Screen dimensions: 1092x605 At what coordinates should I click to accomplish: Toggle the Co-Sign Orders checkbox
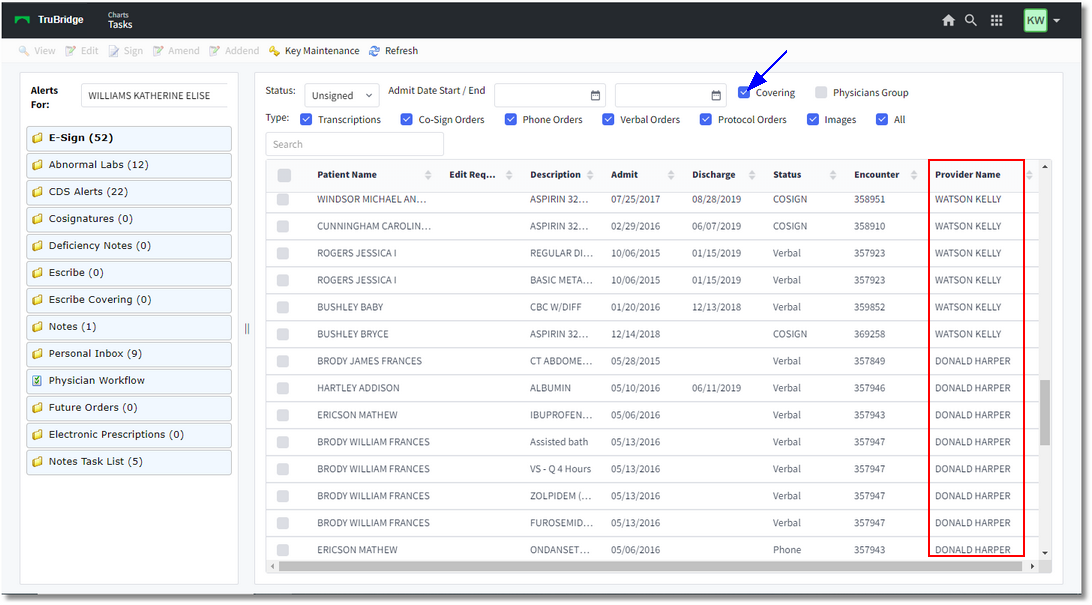[x=407, y=120]
